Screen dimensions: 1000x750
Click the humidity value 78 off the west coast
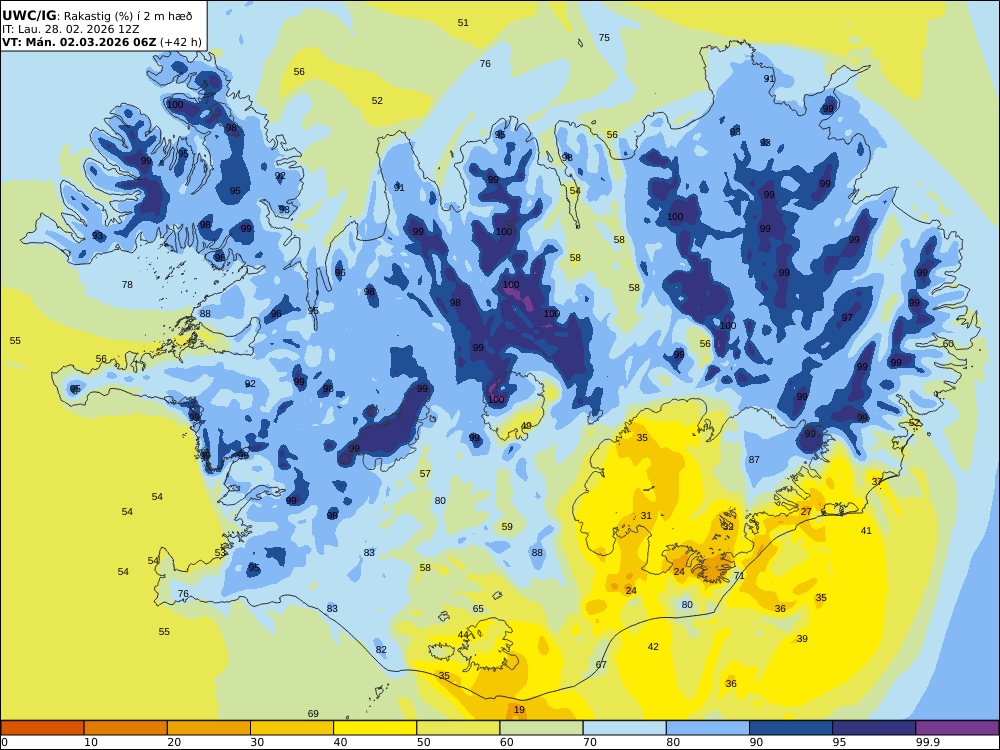[x=128, y=284]
